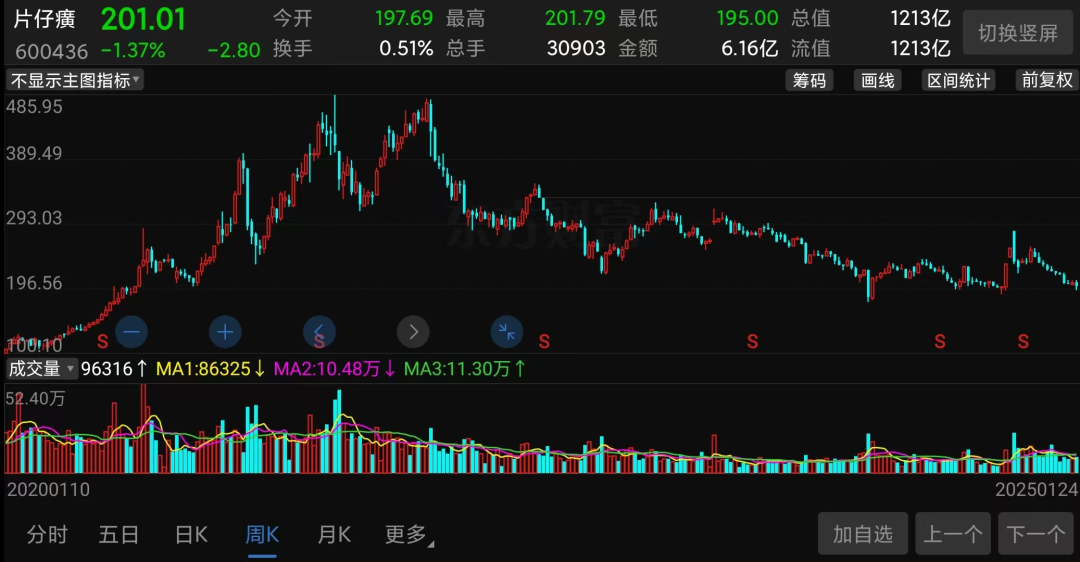1080x562 pixels.
Task: Click 画线 drawing button
Action: point(878,81)
